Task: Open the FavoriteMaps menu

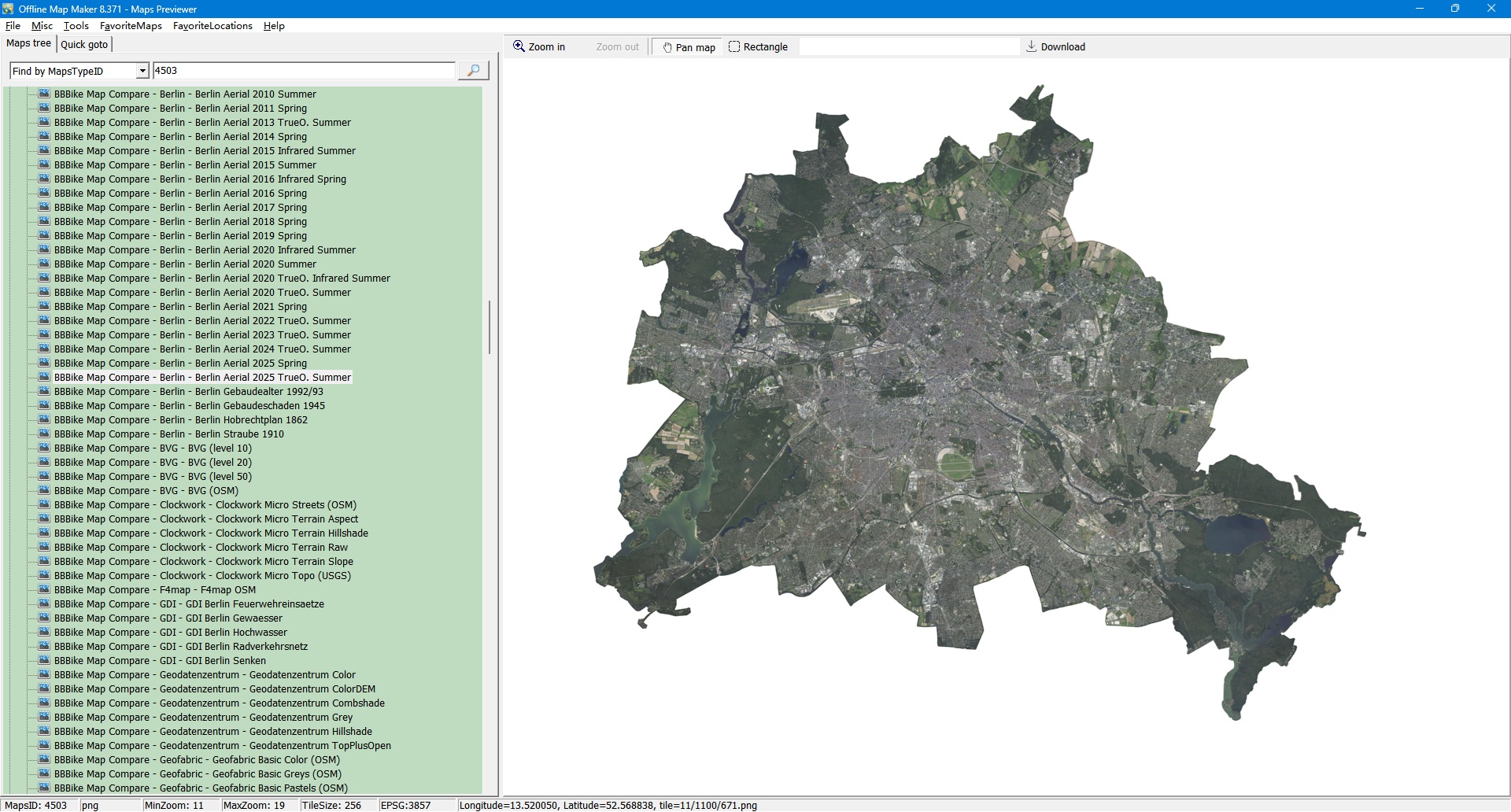Action: pos(131,26)
